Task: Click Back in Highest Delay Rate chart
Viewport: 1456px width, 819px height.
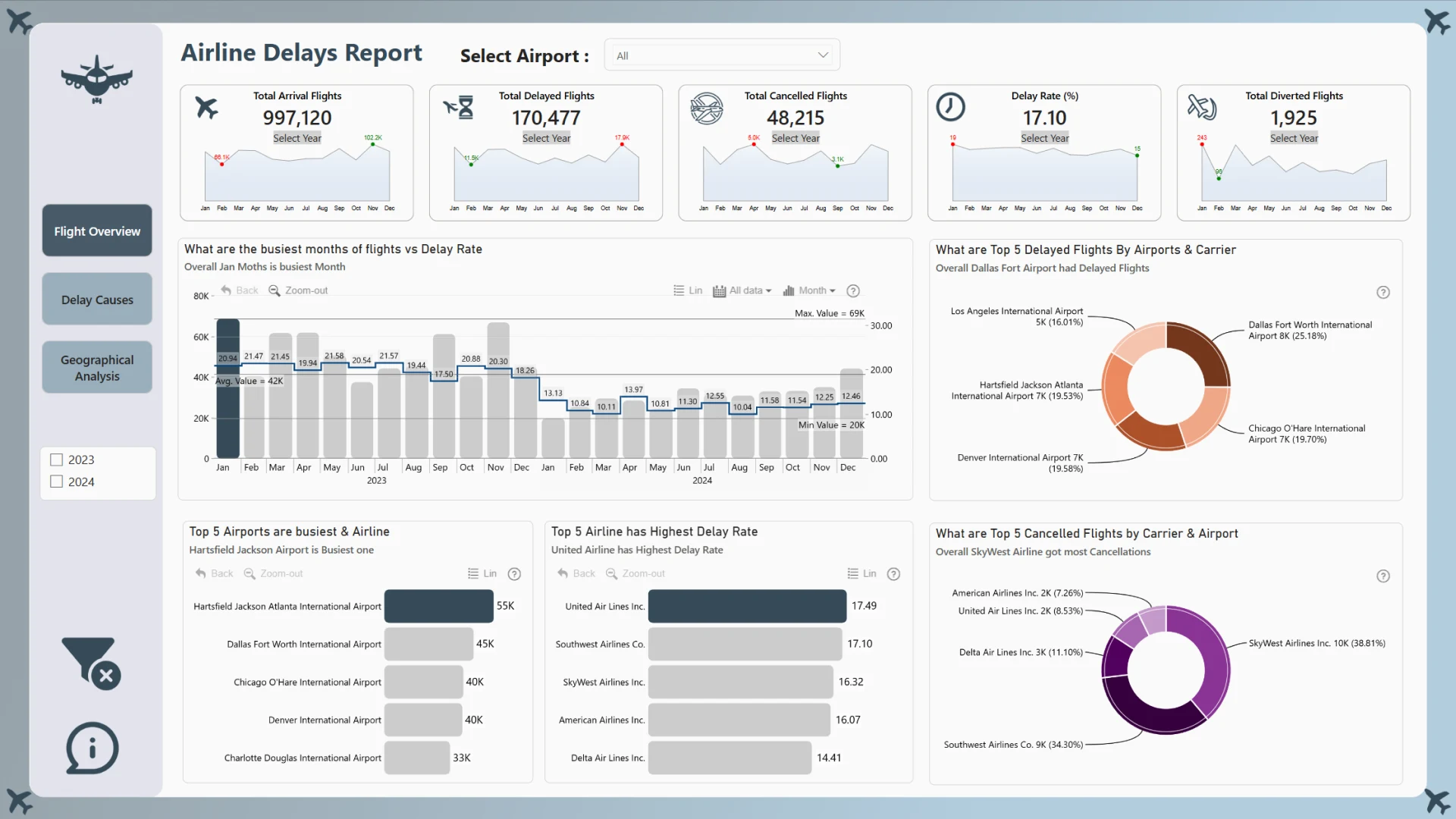Action: (x=576, y=574)
